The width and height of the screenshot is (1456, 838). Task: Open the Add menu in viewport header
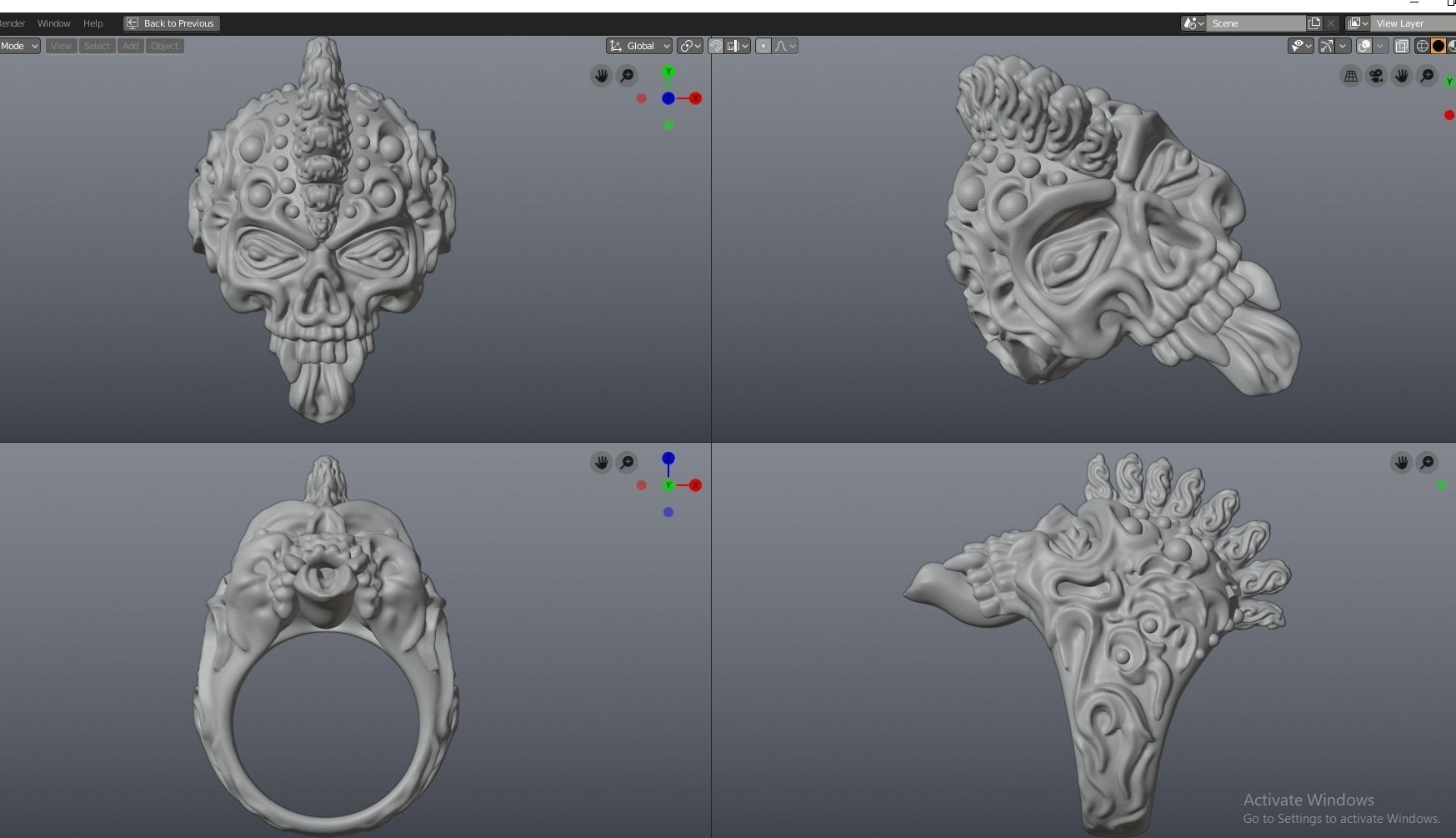point(130,46)
